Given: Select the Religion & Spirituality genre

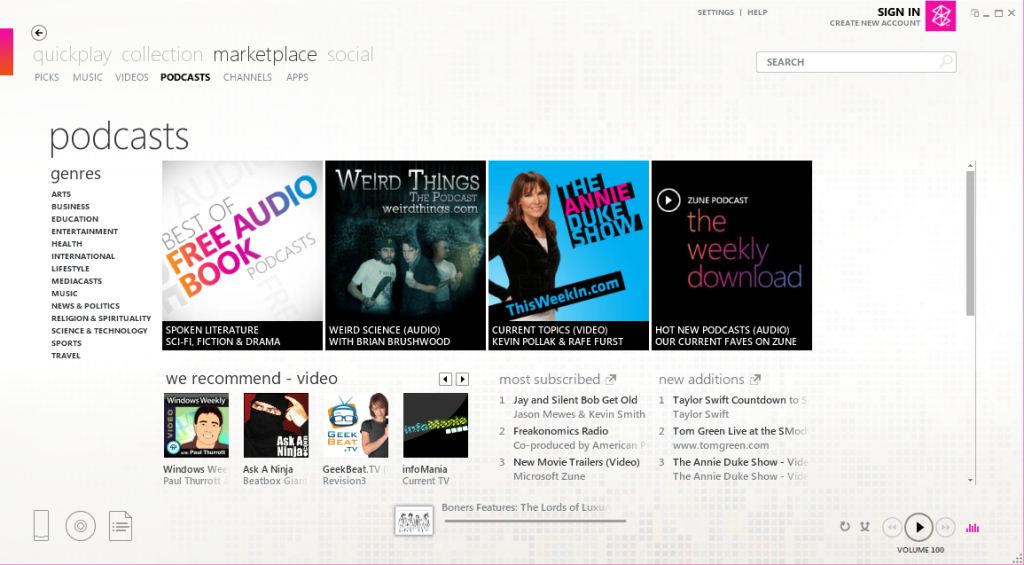Looking at the screenshot, I should 101,318.
